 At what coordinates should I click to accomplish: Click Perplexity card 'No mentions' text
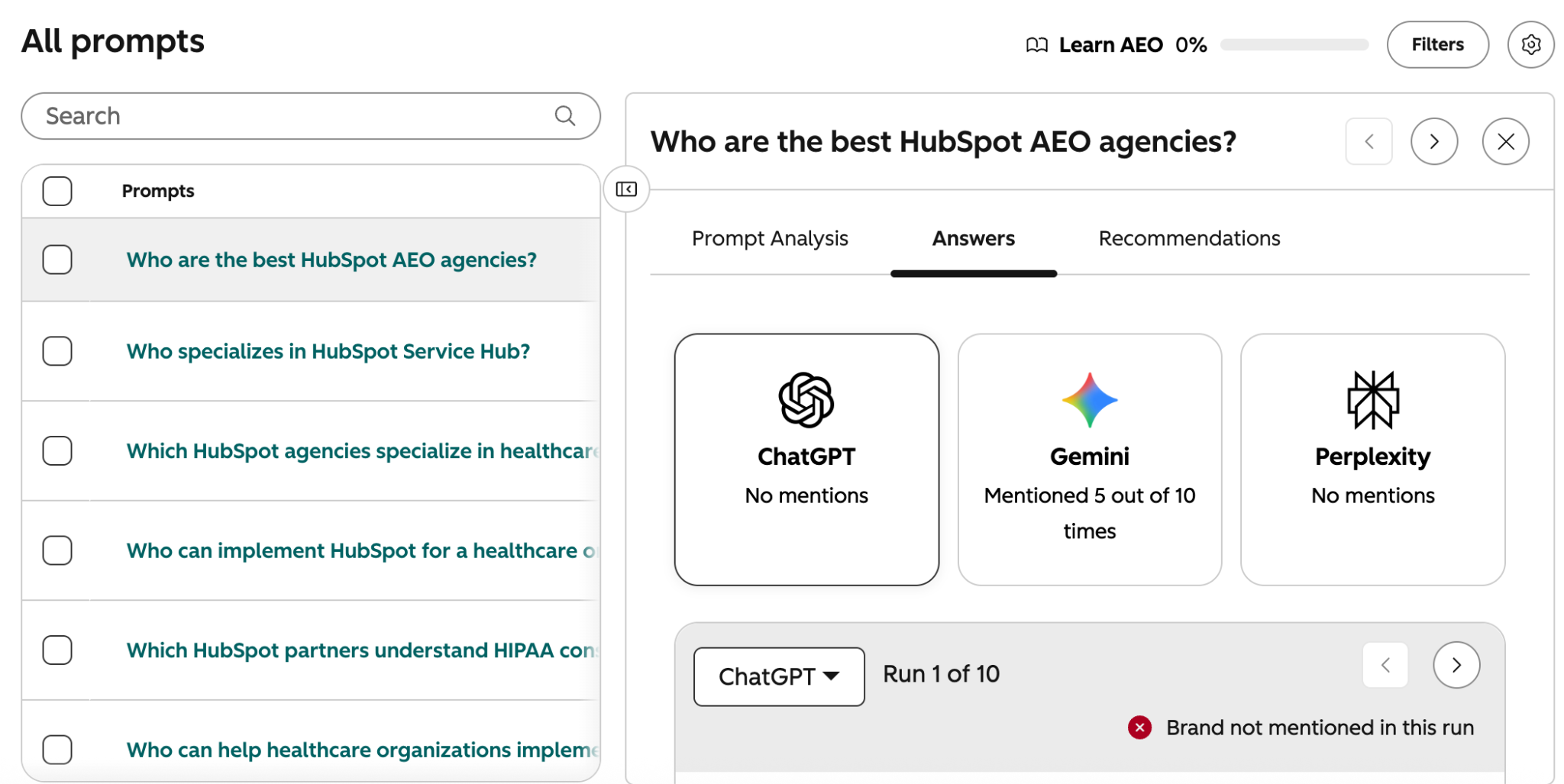(1372, 495)
